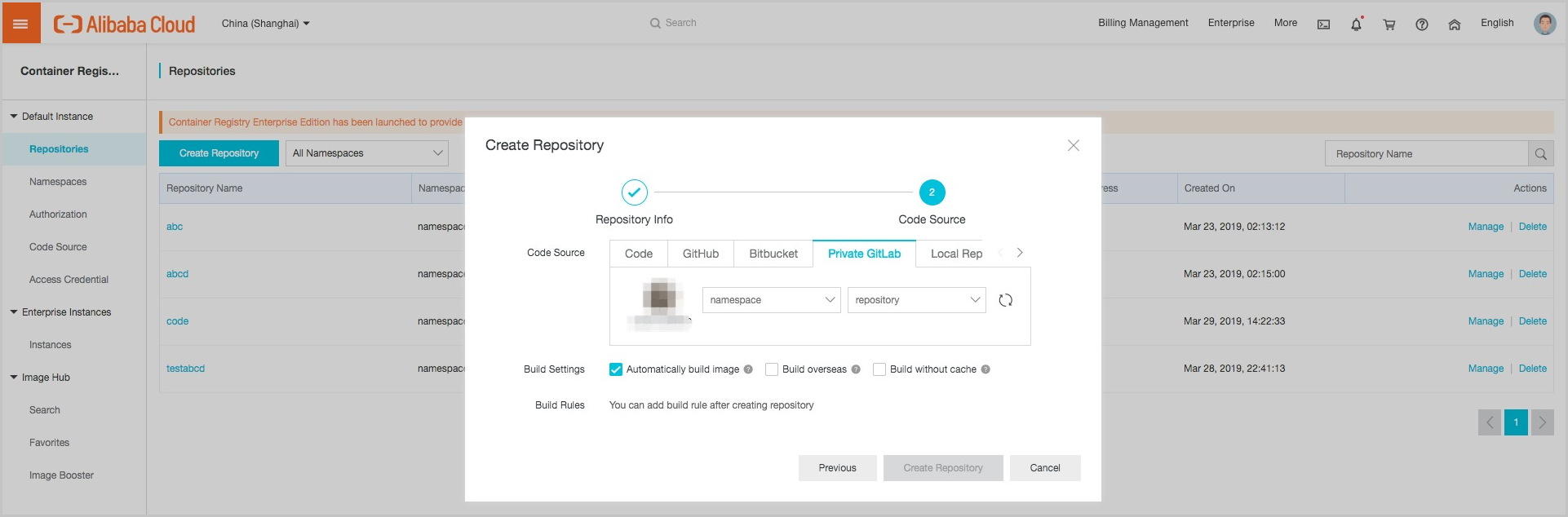
Task: Click page 1 in pagination
Action: pyautogui.click(x=1516, y=422)
